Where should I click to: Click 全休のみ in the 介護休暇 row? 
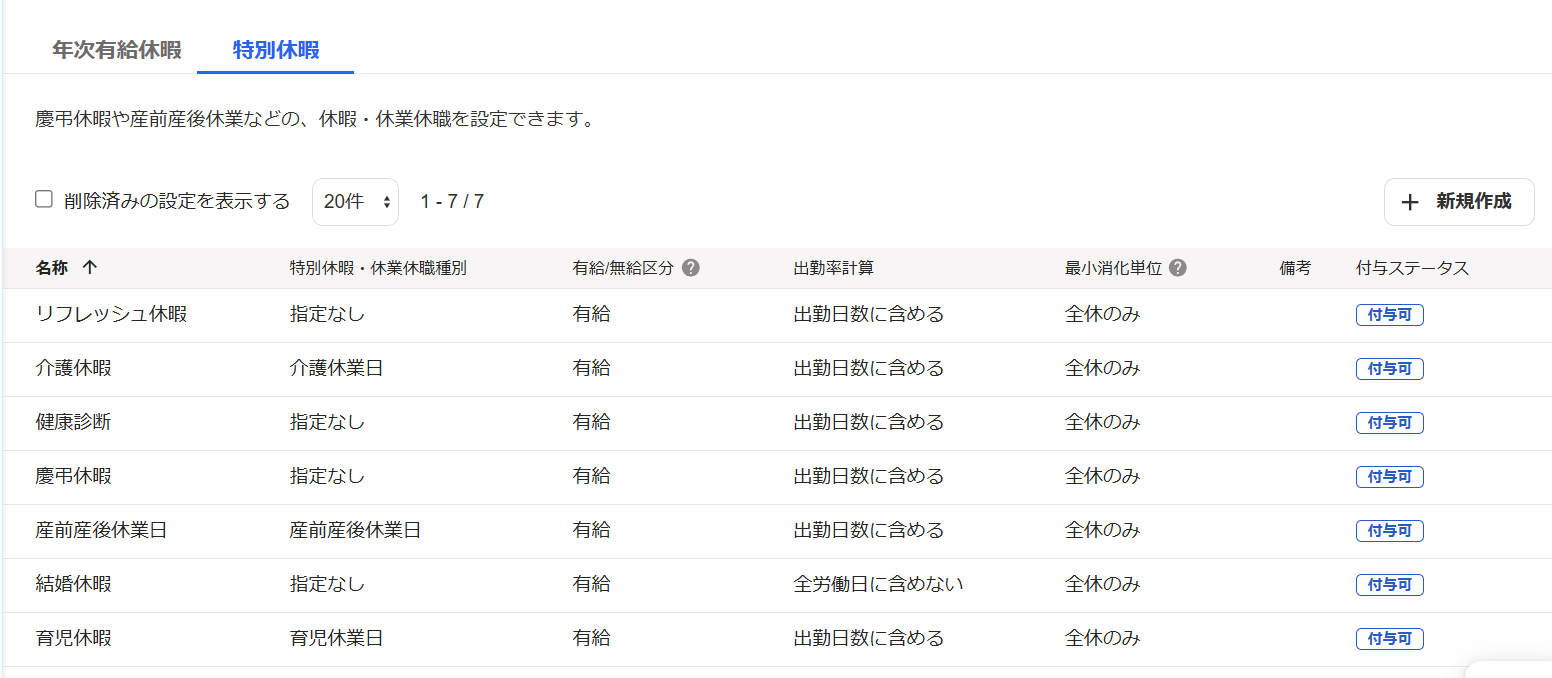(x=1103, y=368)
